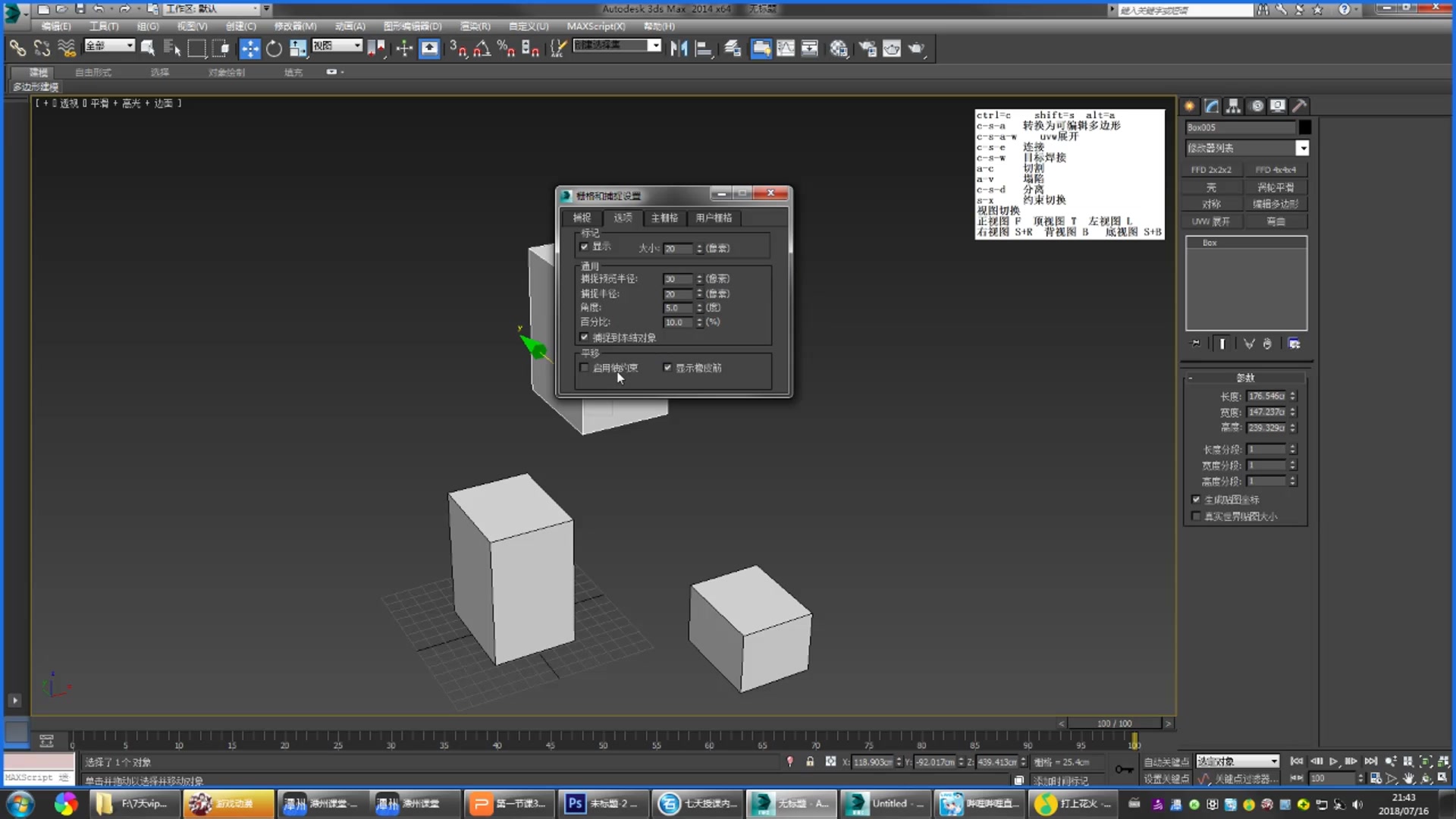The height and width of the screenshot is (819, 1456).
Task: Enable the Angle Snap toggle icon
Action: [481, 48]
